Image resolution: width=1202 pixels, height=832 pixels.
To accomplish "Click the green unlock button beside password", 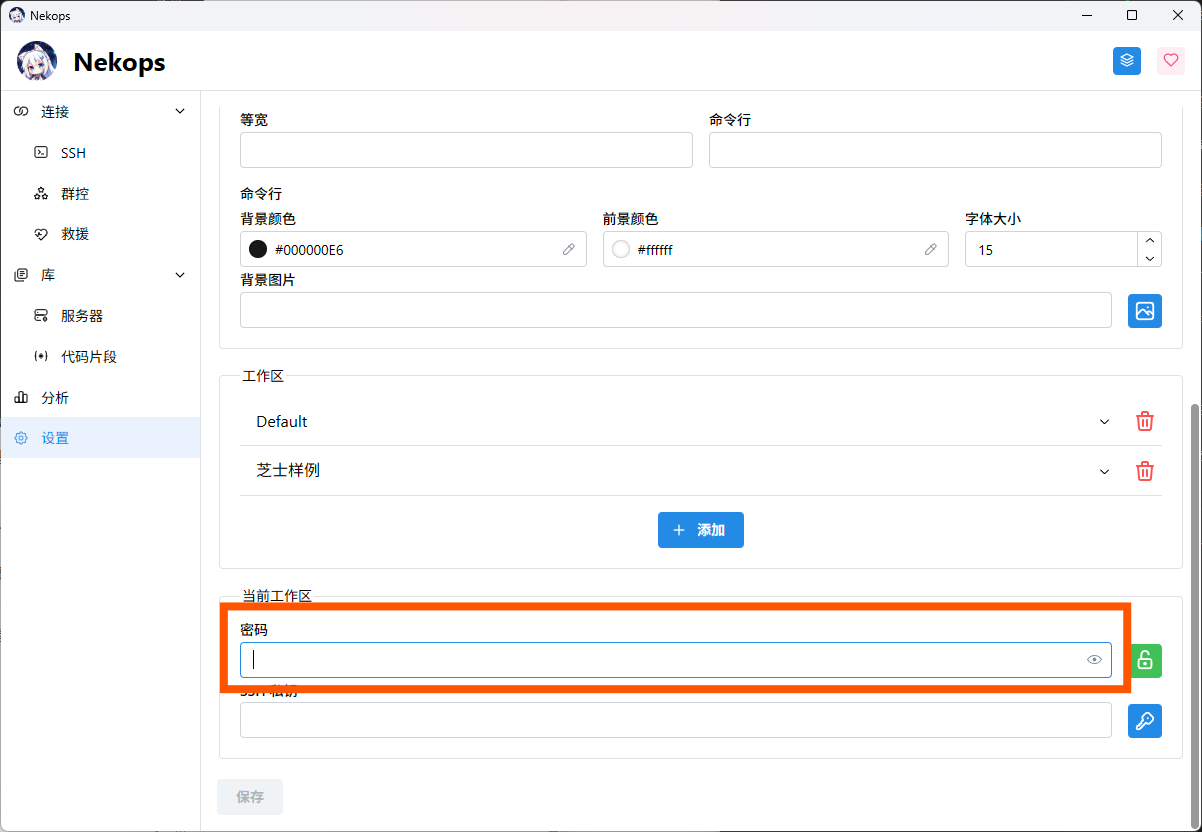I will point(1145,660).
